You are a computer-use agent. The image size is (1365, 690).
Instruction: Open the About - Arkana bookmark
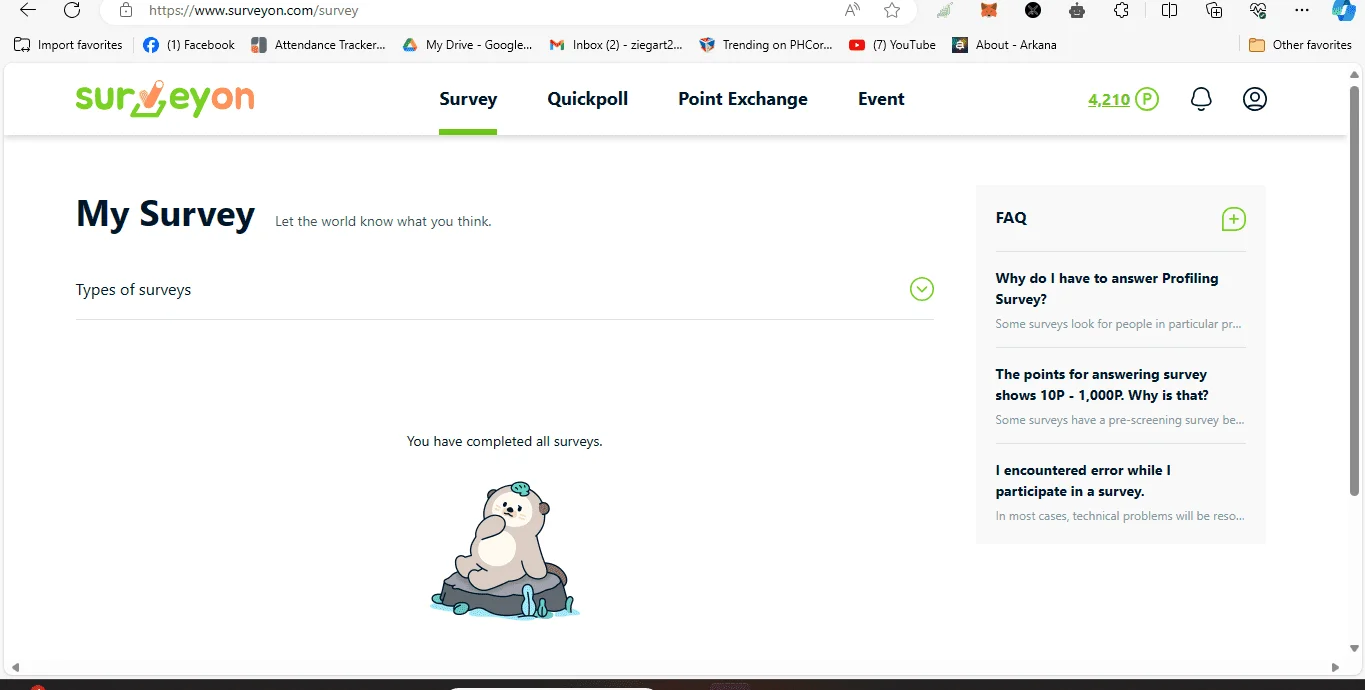point(1004,45)
